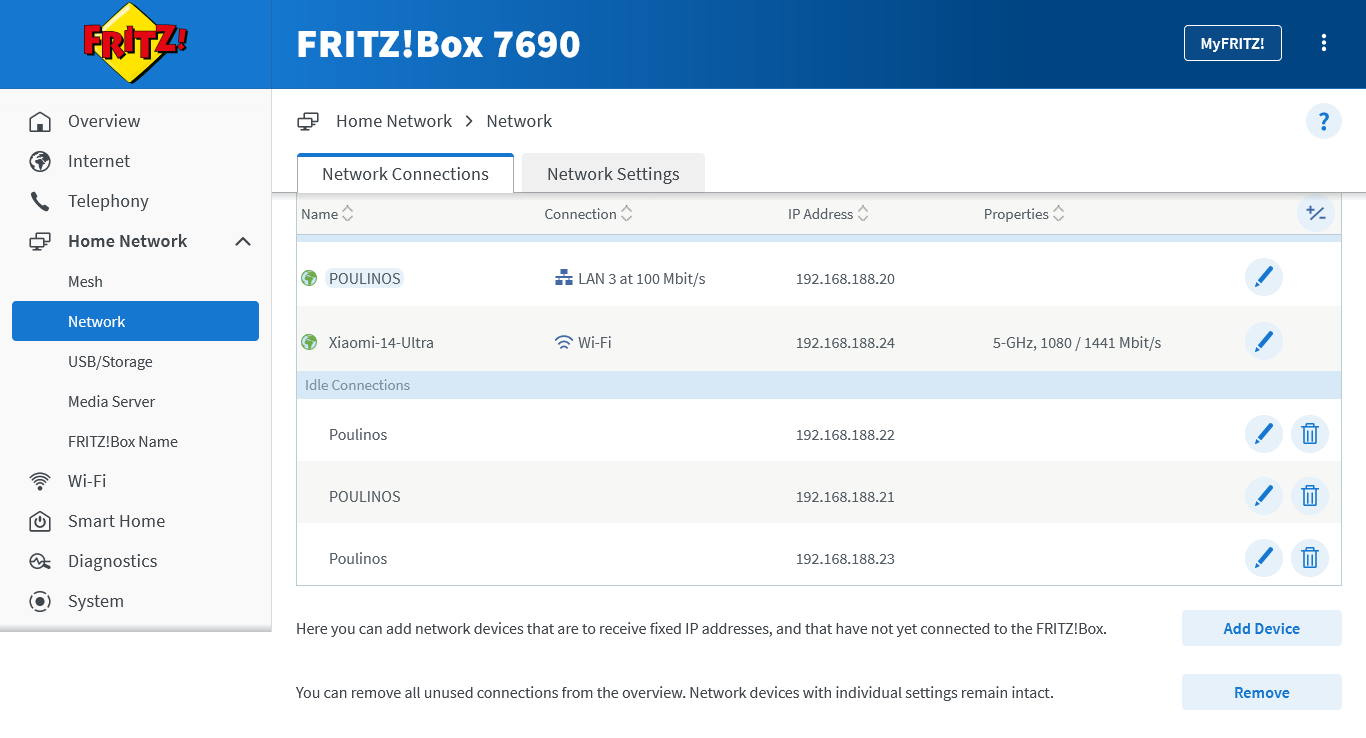Edit the idle device at 192.168.188.23
This screenshot has height=738, width=1366.
[x=1264, y=558]
